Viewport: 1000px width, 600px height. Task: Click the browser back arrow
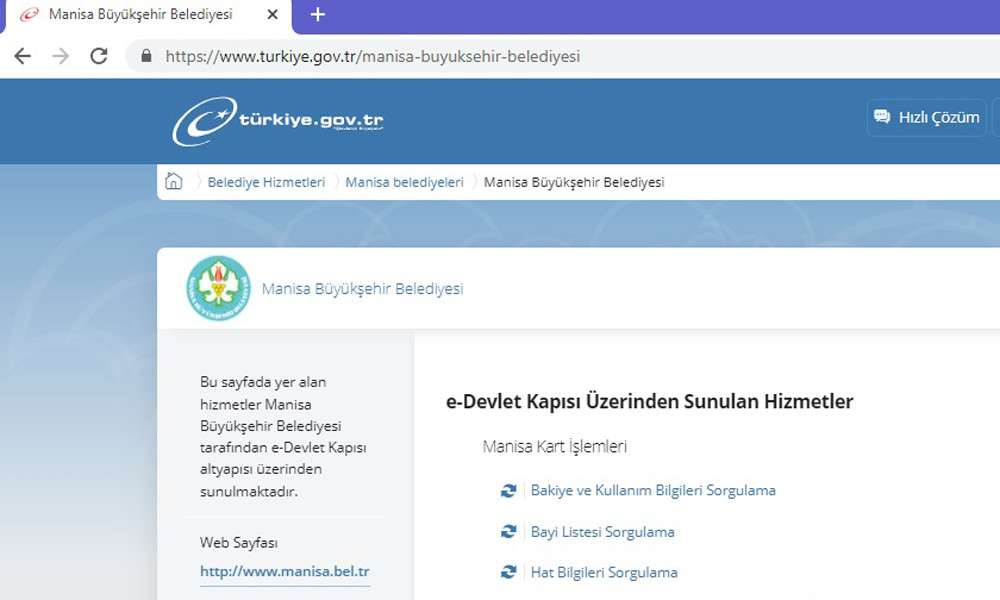click(22, 57)
